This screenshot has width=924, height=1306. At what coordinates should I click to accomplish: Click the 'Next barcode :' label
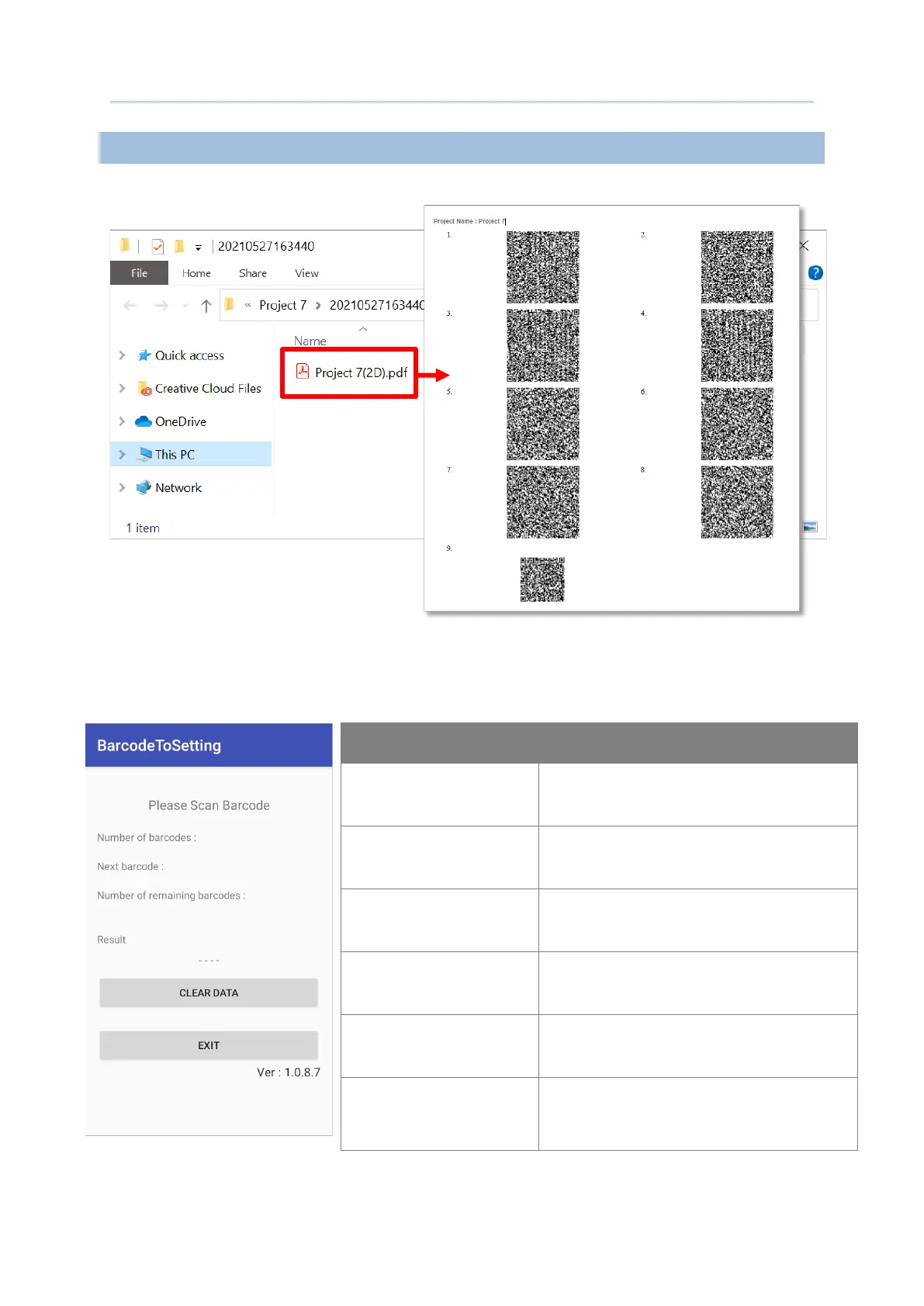click(x=130, y=867)
